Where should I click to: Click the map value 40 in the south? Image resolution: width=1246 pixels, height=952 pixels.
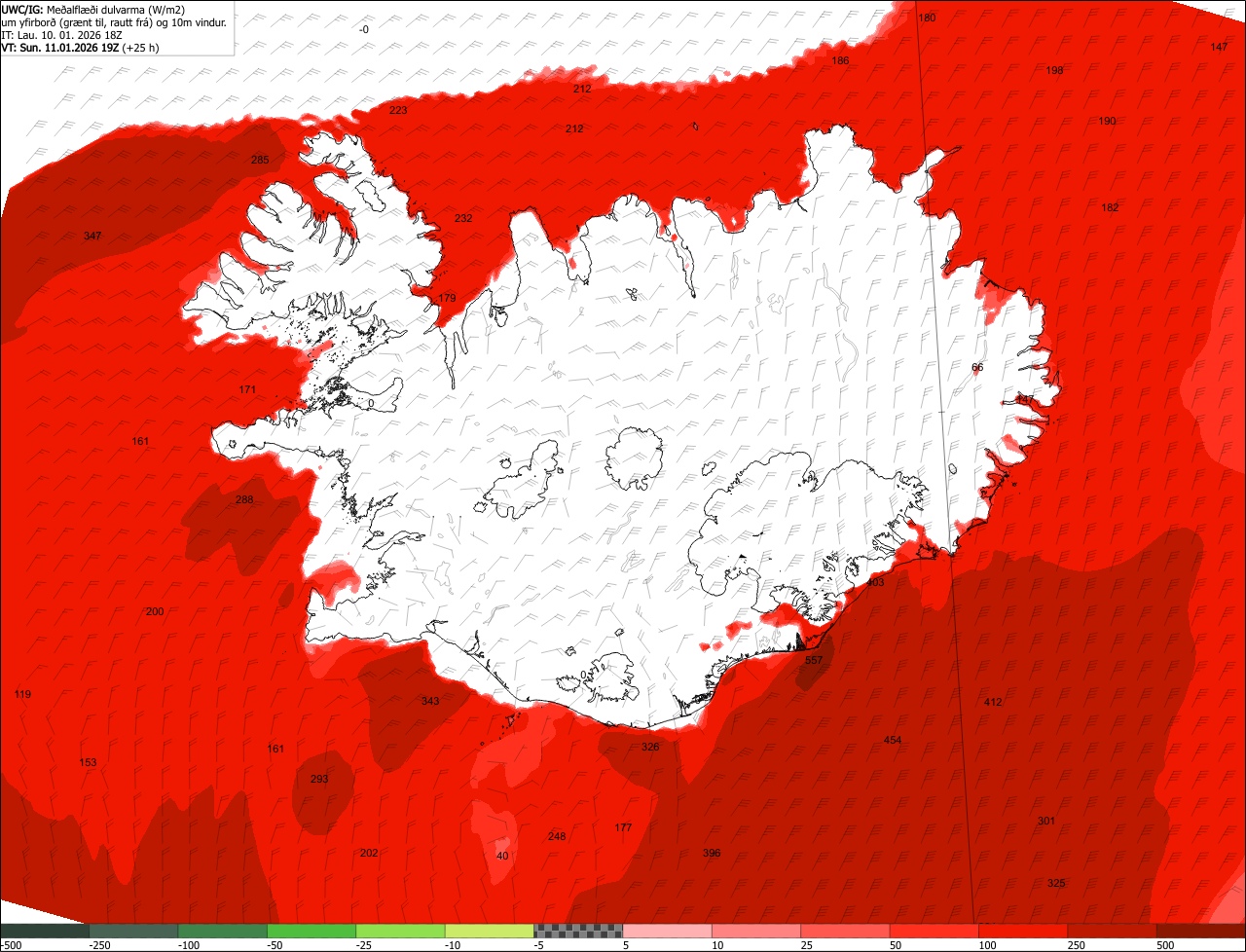click(502, 856)
